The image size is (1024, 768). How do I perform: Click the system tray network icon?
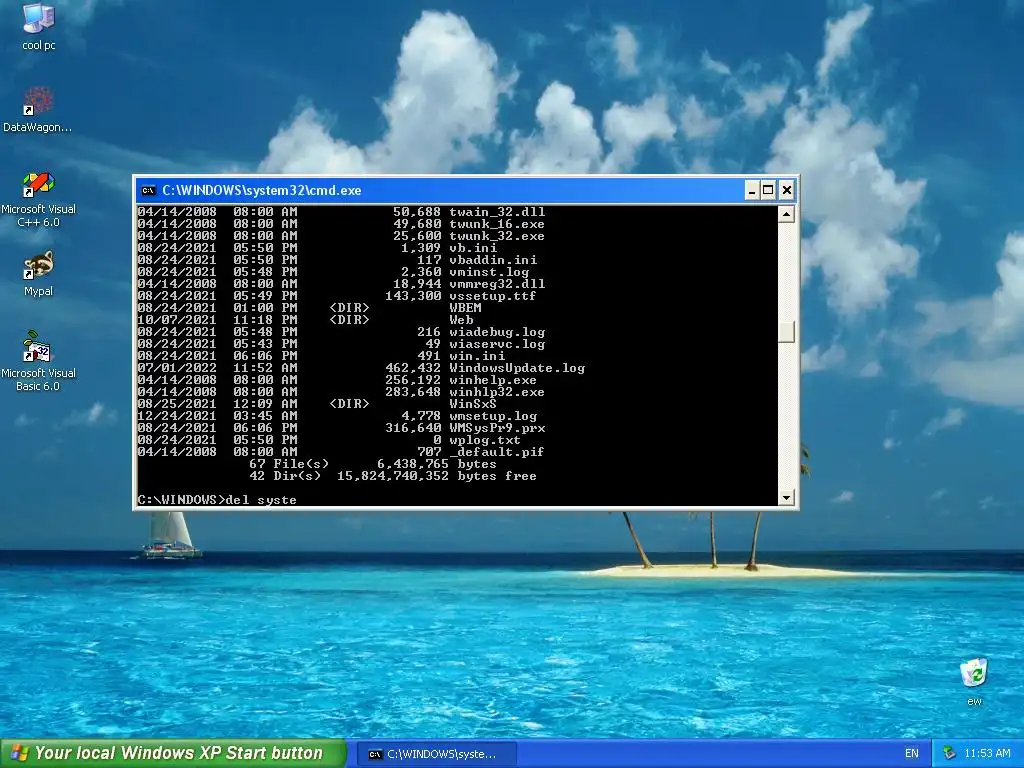950,753
